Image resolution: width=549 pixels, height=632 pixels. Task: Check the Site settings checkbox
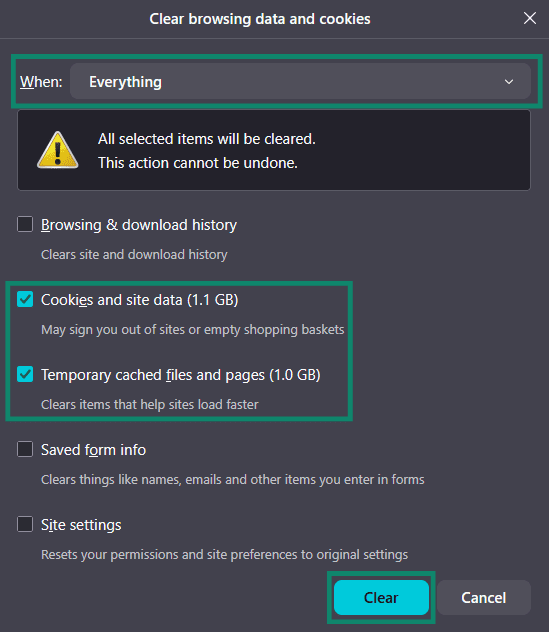25,524
